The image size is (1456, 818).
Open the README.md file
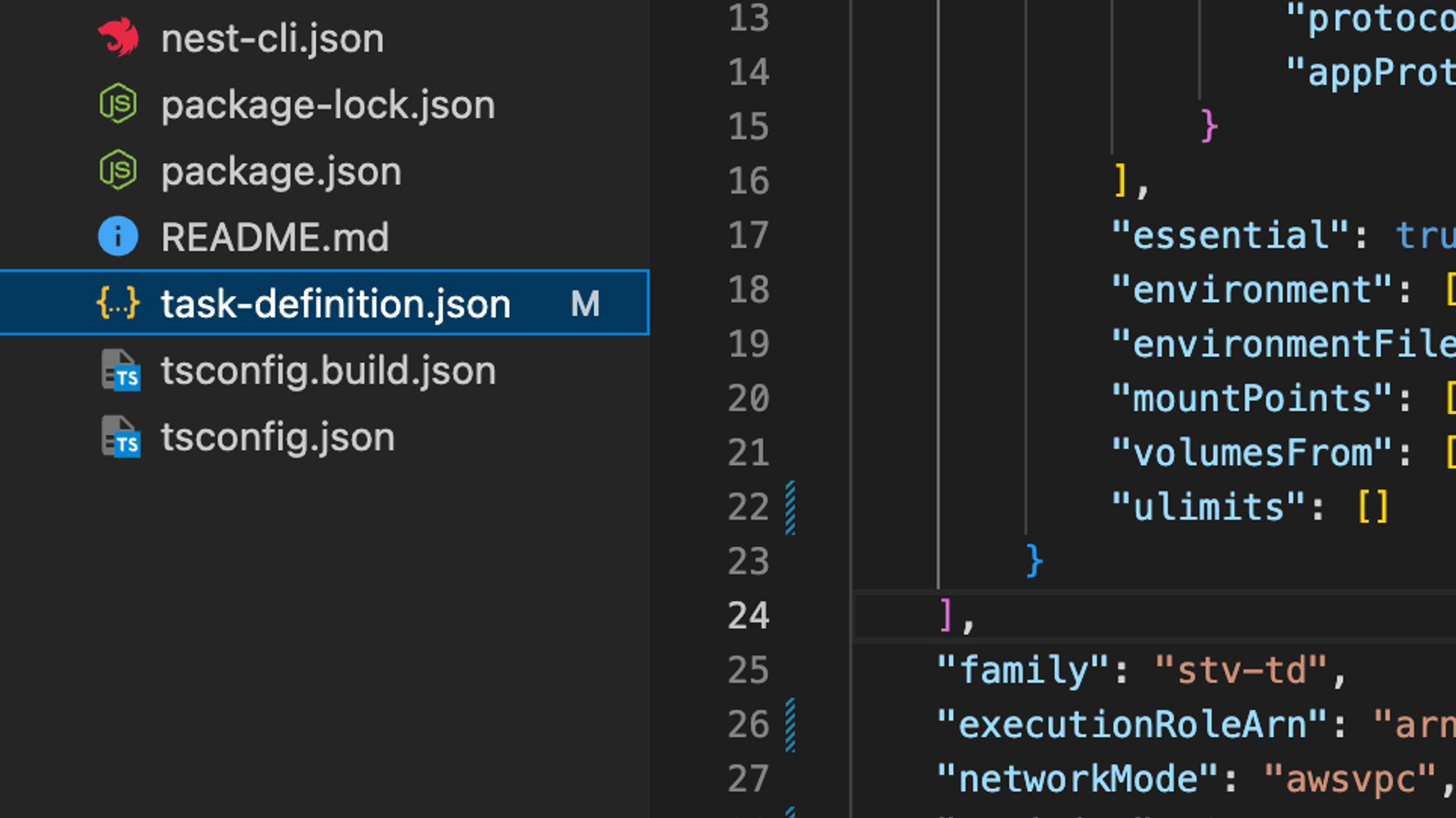click(x=275, y=238)
